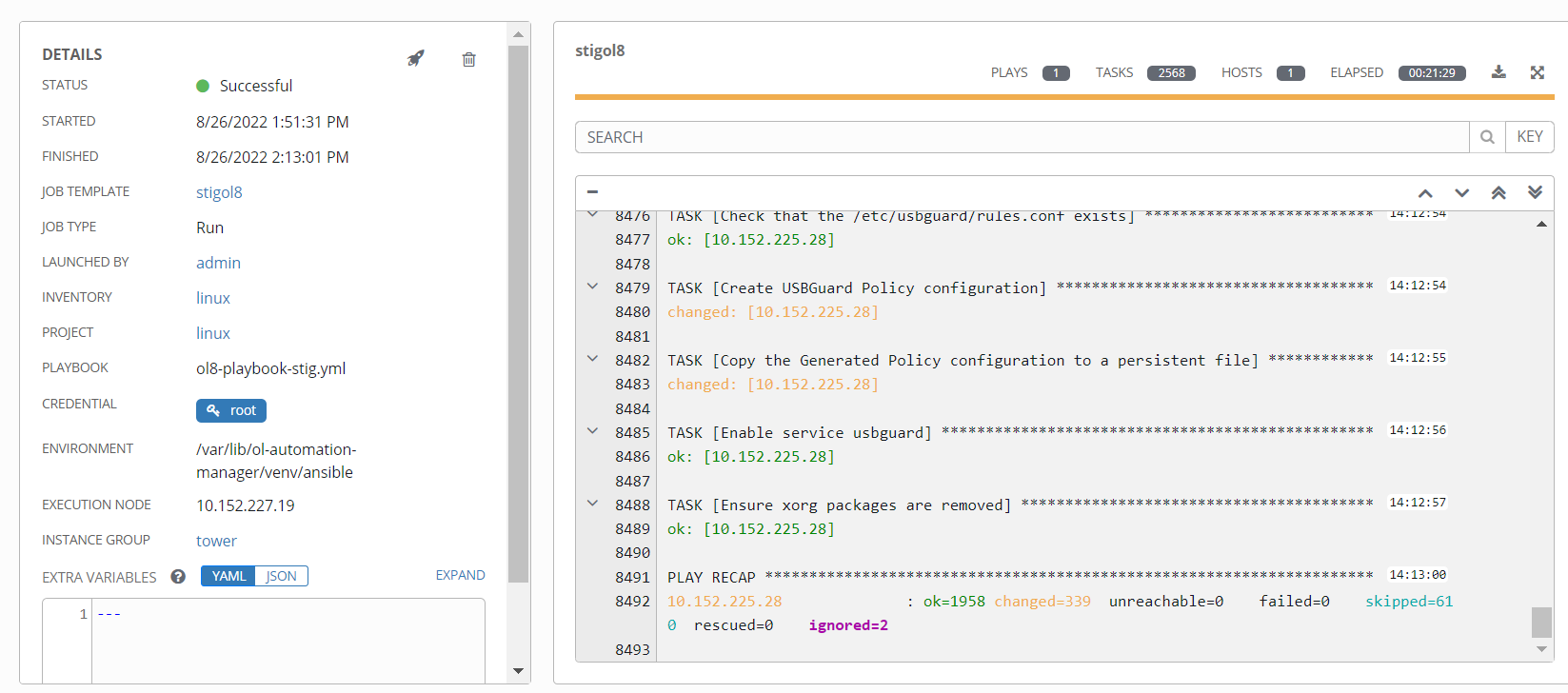The image size is (1568, 693).
Task: Open the stigol8 job template link
Action: coord(219,192)
